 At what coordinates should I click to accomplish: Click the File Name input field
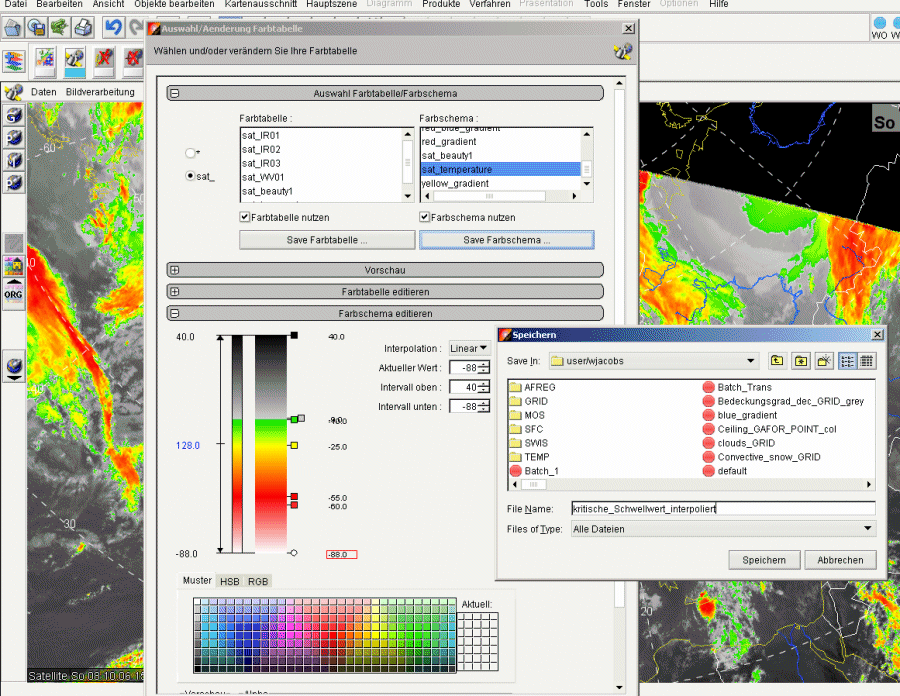coord(723,509)
